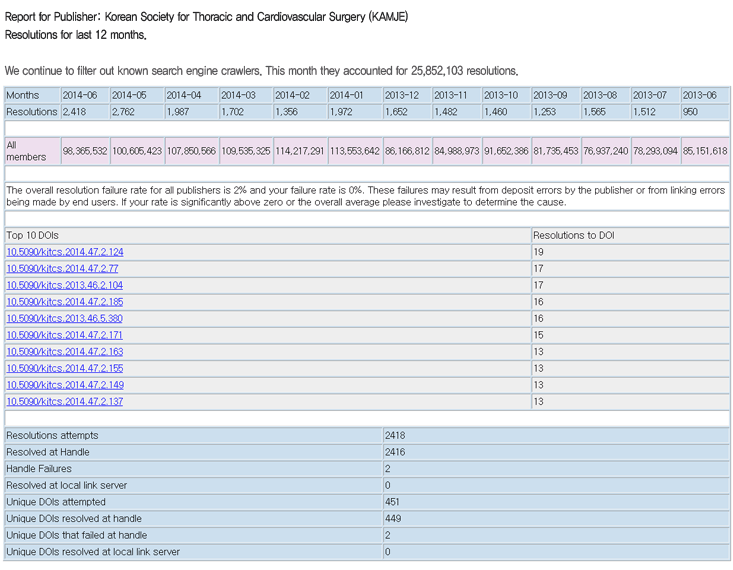733x570 pixels.
Task: Click All members value 76,937,240
Action: [x=606, y=151]
